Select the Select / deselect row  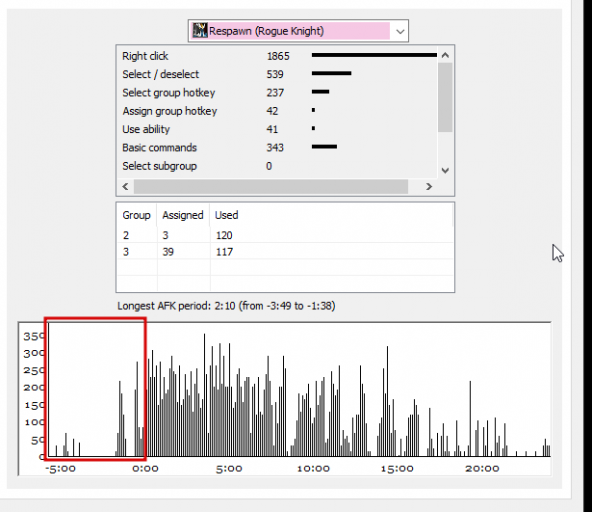point(278,74)
